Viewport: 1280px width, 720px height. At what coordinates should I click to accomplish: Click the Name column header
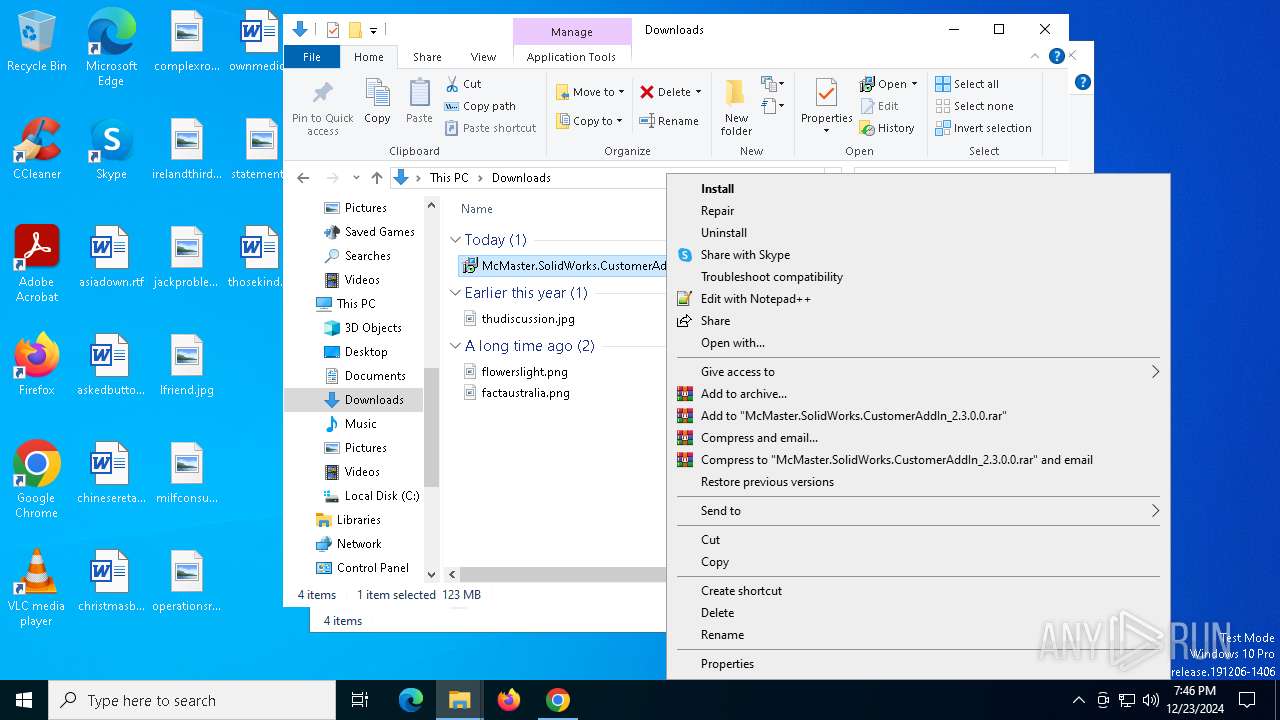tap(477, 209)
